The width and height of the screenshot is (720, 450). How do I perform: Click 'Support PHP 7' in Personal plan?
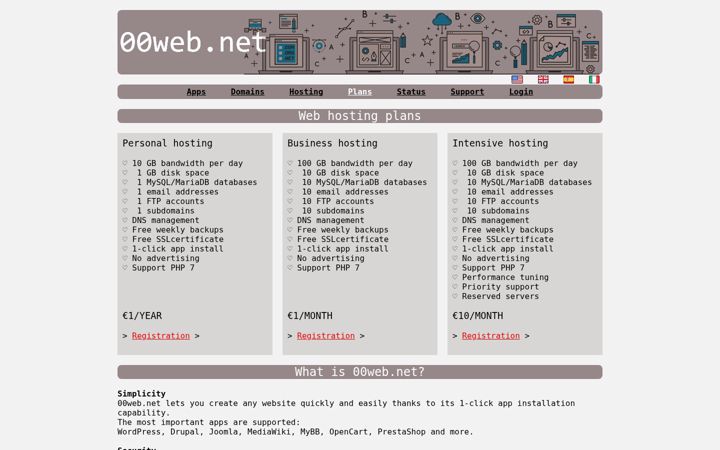pos(163,268)
